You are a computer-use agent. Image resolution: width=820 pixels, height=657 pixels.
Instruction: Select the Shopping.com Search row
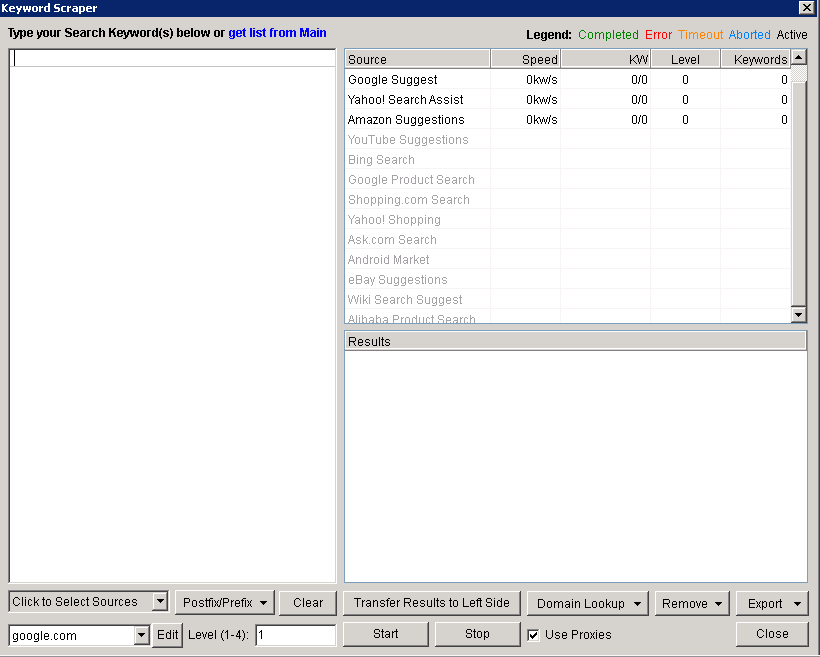click(568, 200)
